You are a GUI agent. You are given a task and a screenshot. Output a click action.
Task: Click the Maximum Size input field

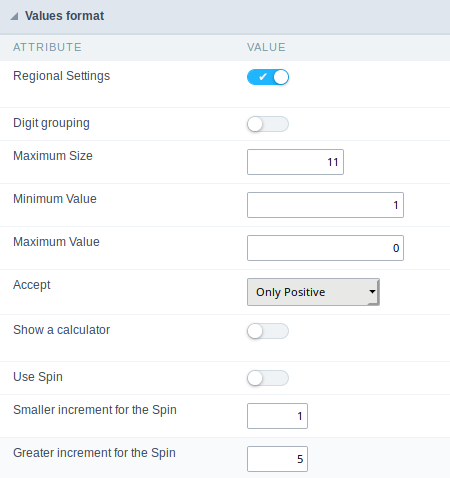(x=295, y=162)
